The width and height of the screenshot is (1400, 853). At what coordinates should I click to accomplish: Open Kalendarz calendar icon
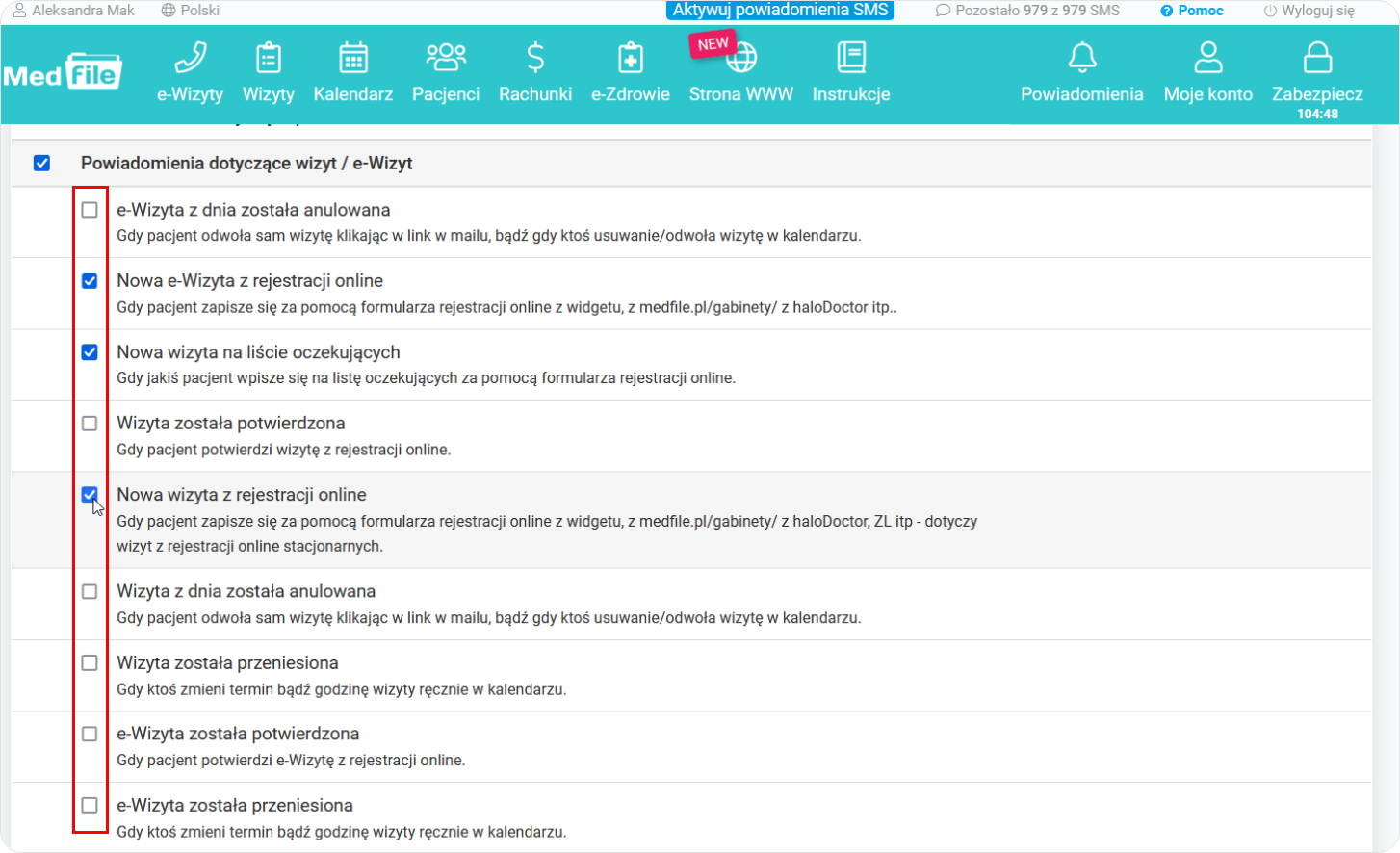(x=353, y=59)
